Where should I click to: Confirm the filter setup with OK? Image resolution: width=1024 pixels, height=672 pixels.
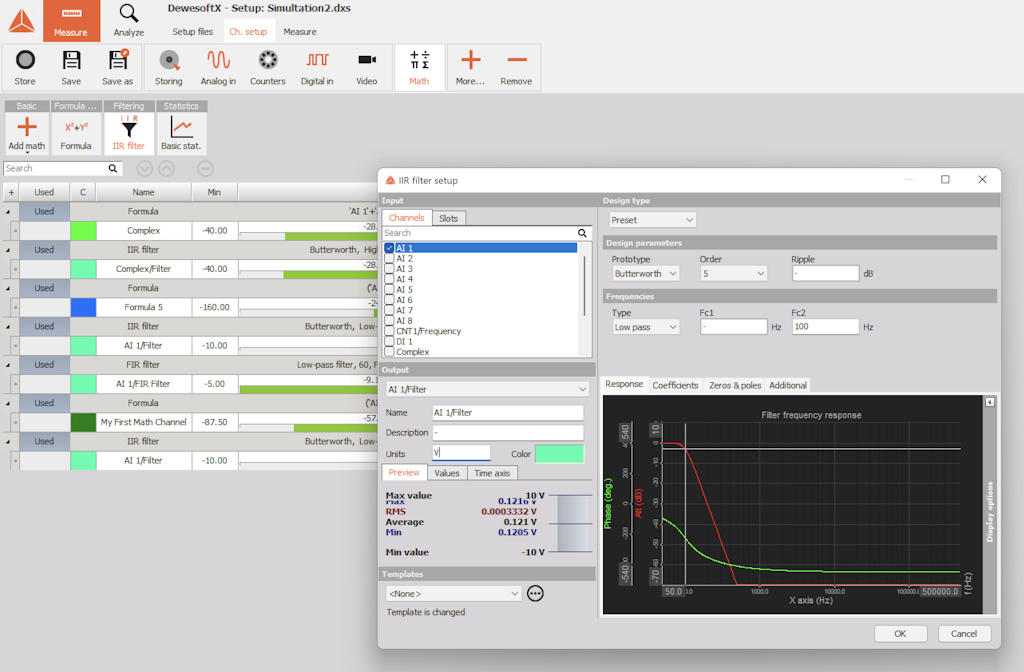tap(901, 633)
